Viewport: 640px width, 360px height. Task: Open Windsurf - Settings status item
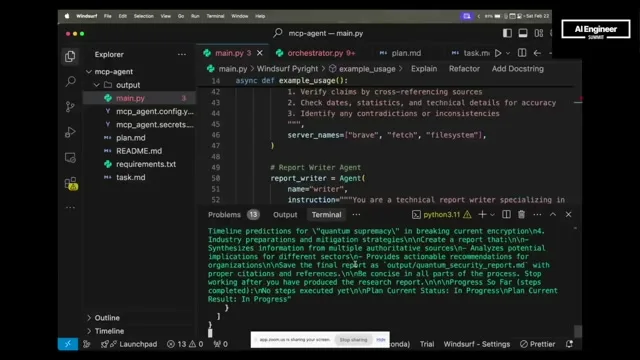pyautogui.click(x=477, y=344)
